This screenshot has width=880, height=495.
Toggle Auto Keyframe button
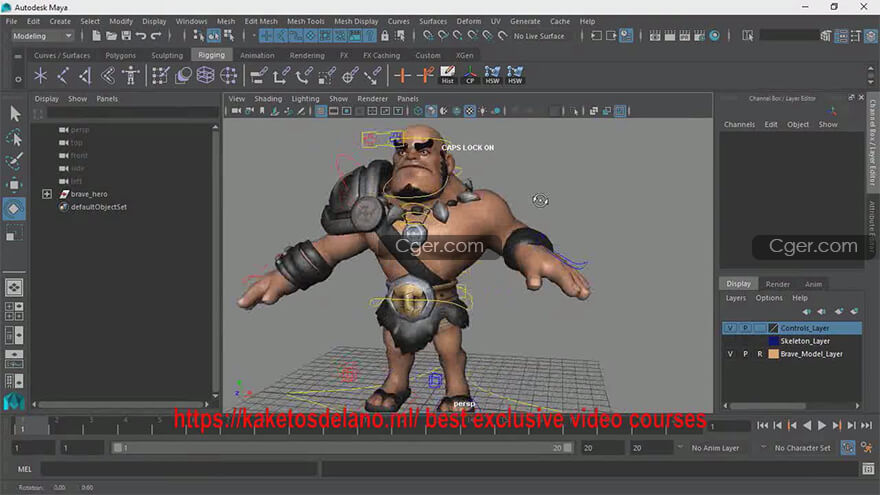point(847,447)
